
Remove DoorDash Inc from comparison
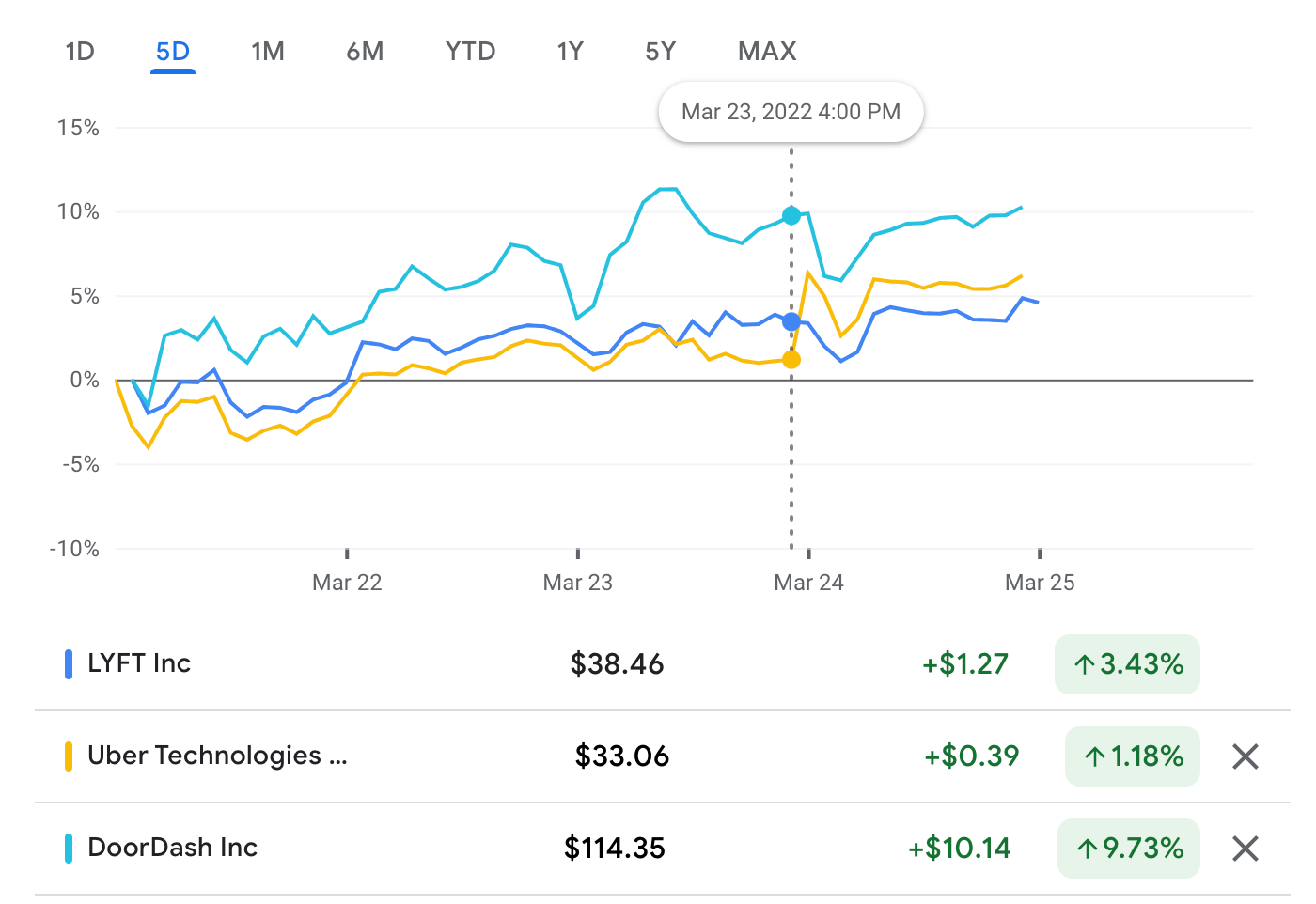(1245, 849)
